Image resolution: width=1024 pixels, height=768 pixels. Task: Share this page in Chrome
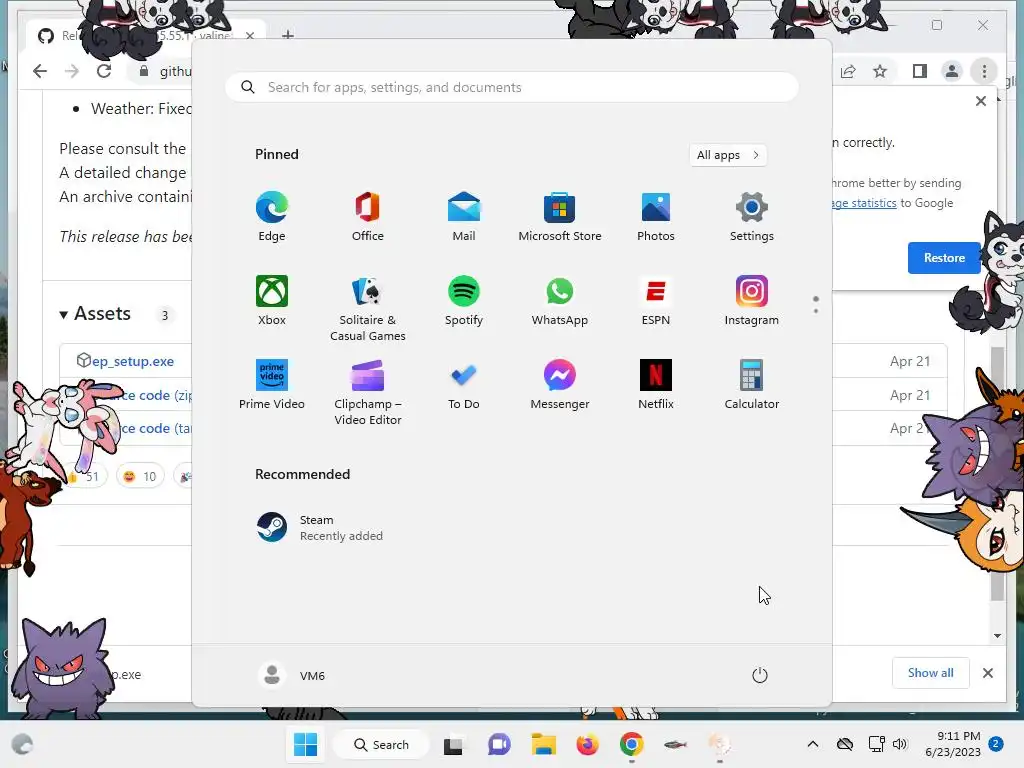click(x=848, y=71)
